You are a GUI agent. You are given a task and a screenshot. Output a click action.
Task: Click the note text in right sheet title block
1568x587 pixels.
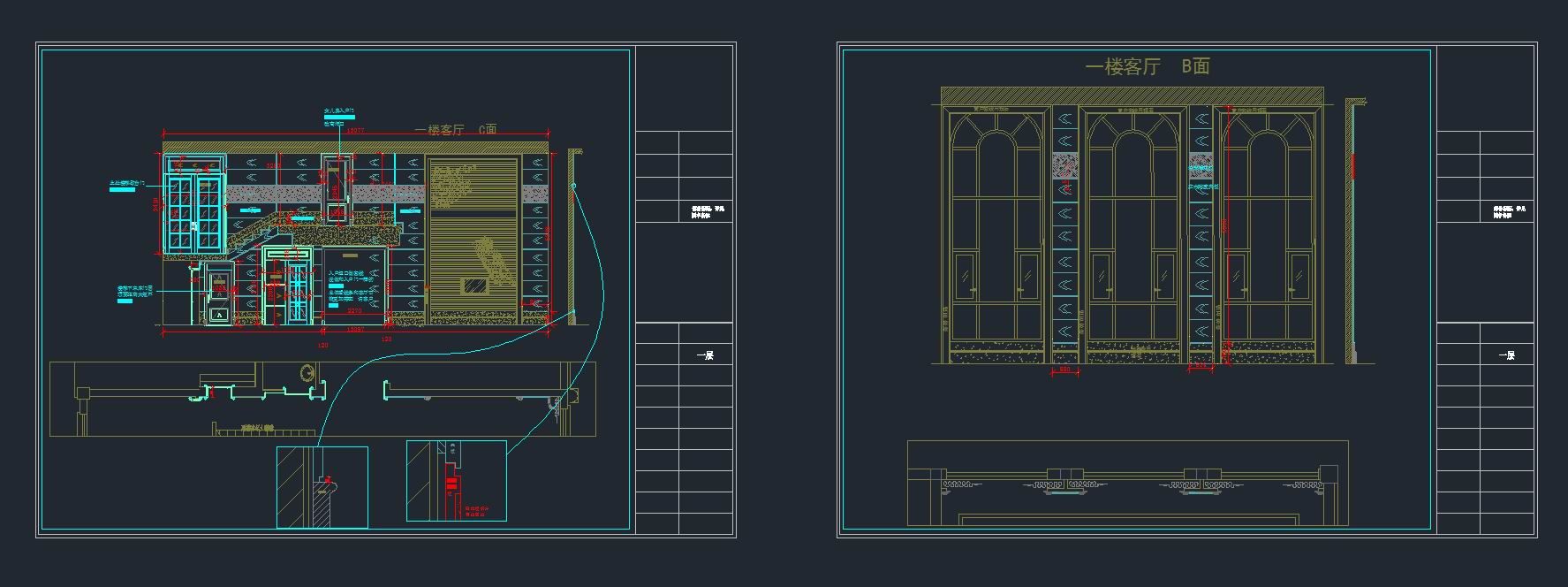coord(1510,212)
